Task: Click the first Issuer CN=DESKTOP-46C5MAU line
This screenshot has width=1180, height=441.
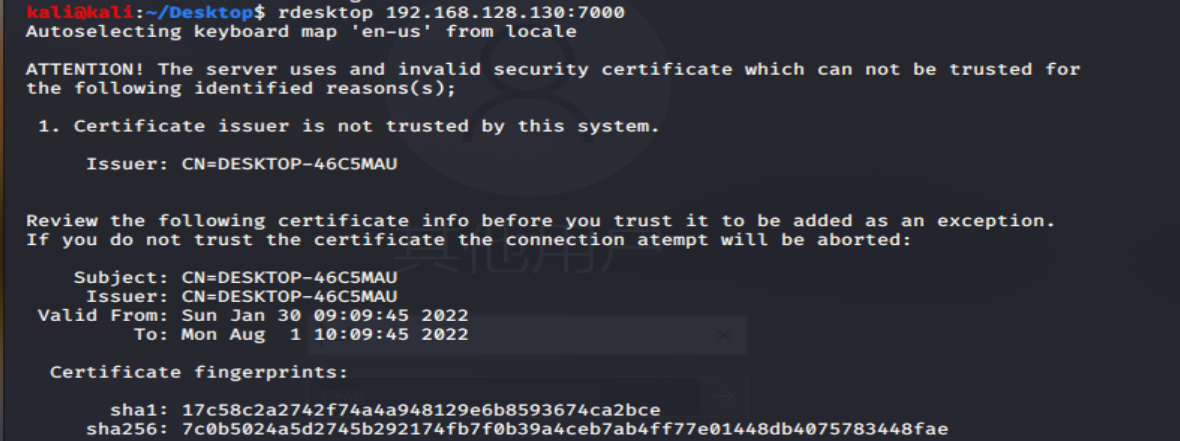Action: (242, 164)
